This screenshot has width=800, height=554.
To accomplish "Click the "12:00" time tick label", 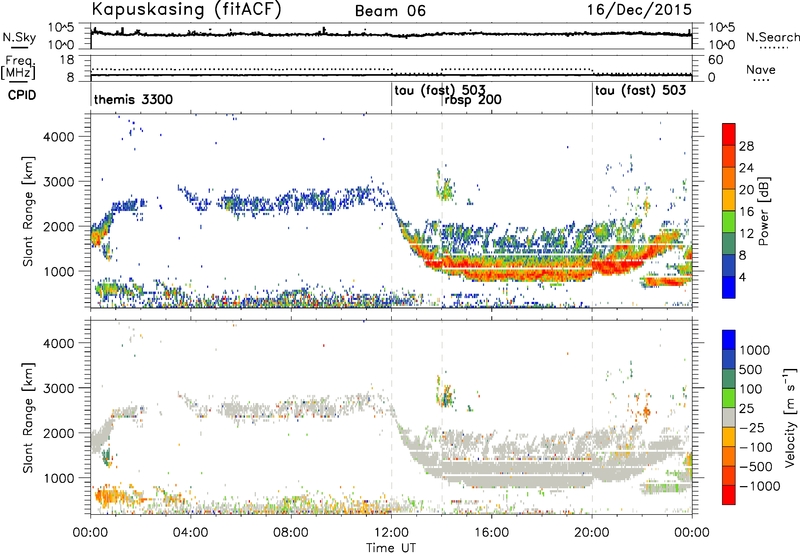I will pos(391,533).
